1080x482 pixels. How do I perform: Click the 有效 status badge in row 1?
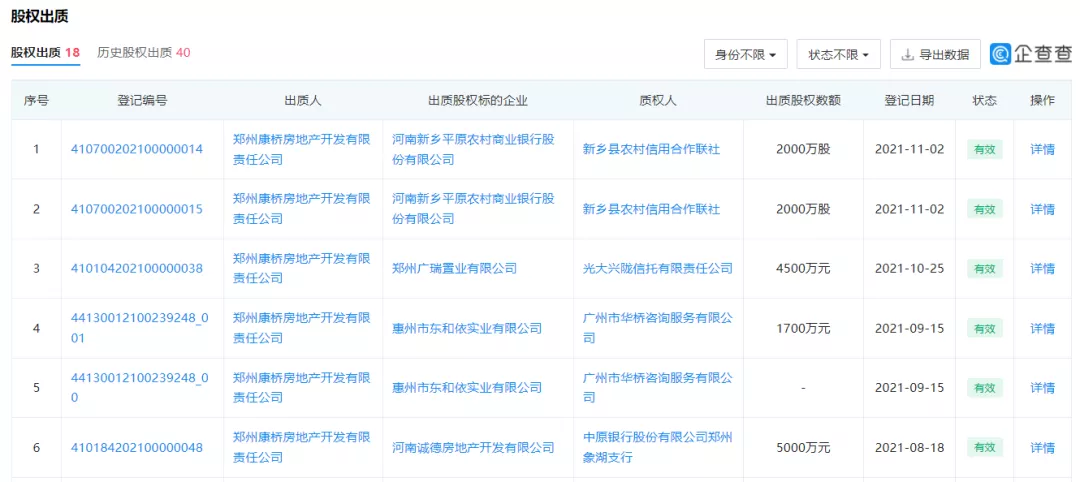pyautogui.click(x=984, y=149)
